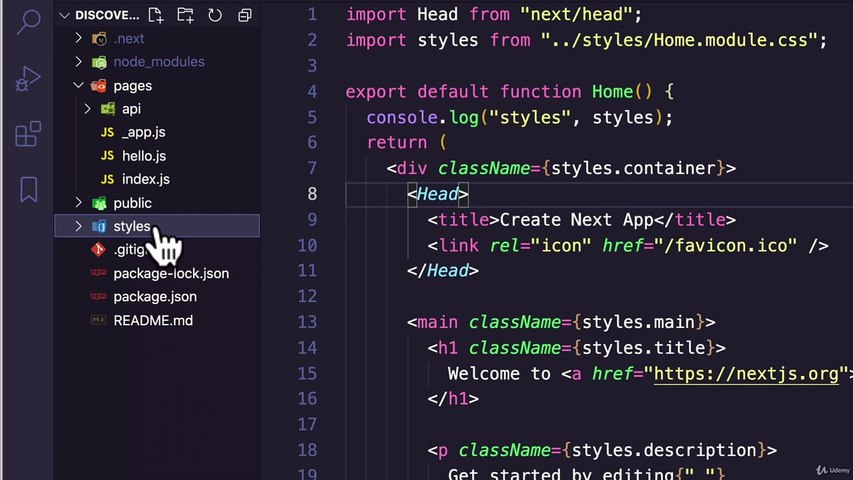Collapse the DISCOVE... project section

[65, 15]
